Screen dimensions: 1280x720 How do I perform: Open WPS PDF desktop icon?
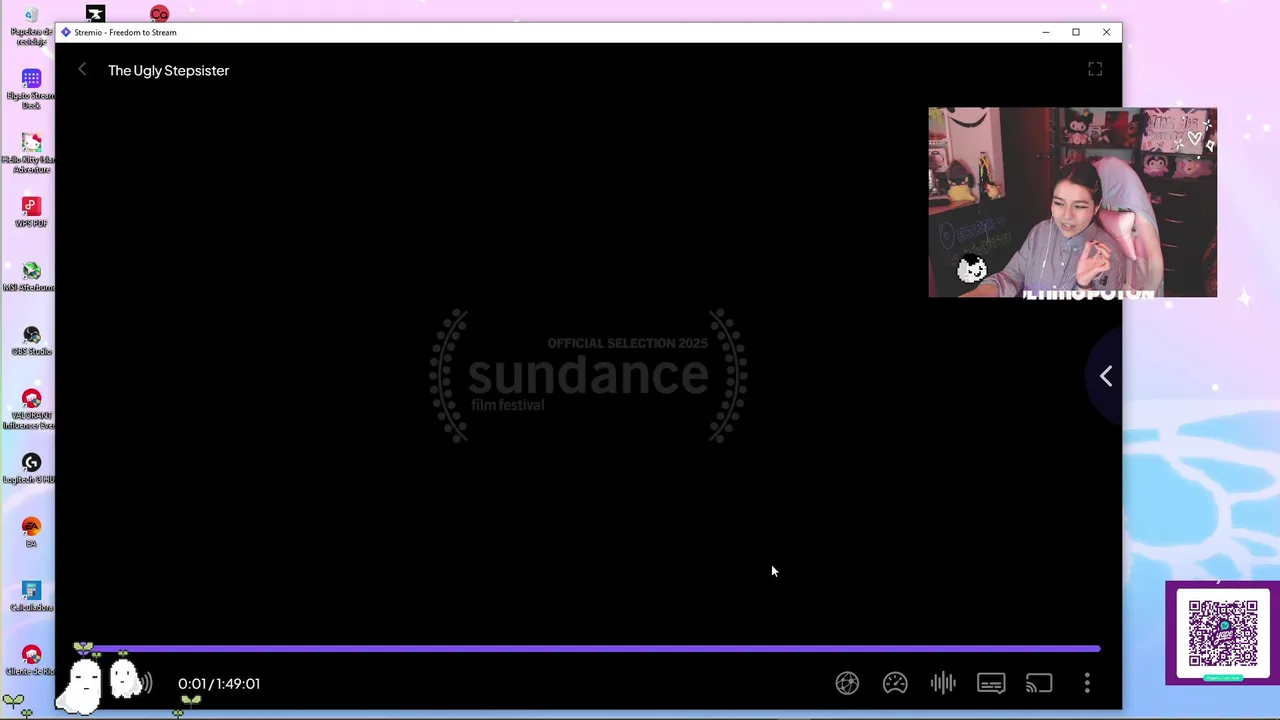31,212
